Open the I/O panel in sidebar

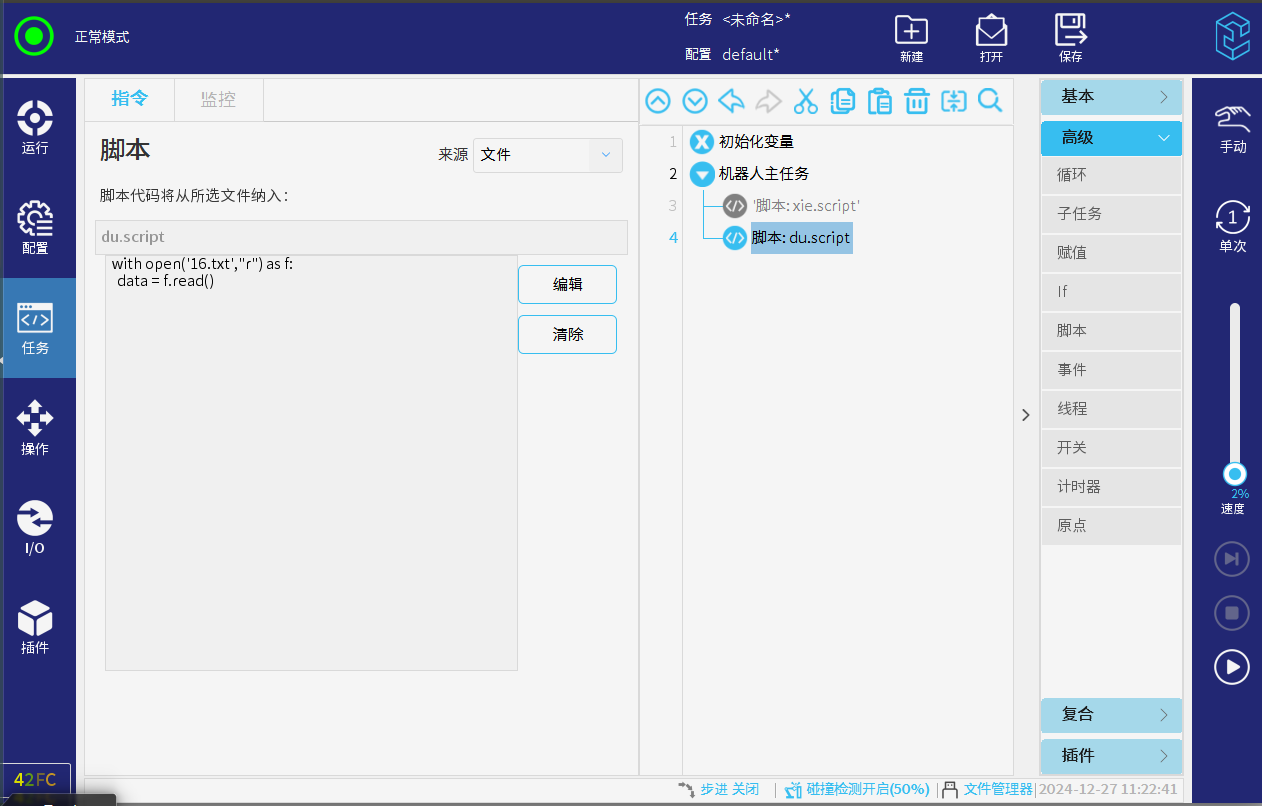point(35,528)
